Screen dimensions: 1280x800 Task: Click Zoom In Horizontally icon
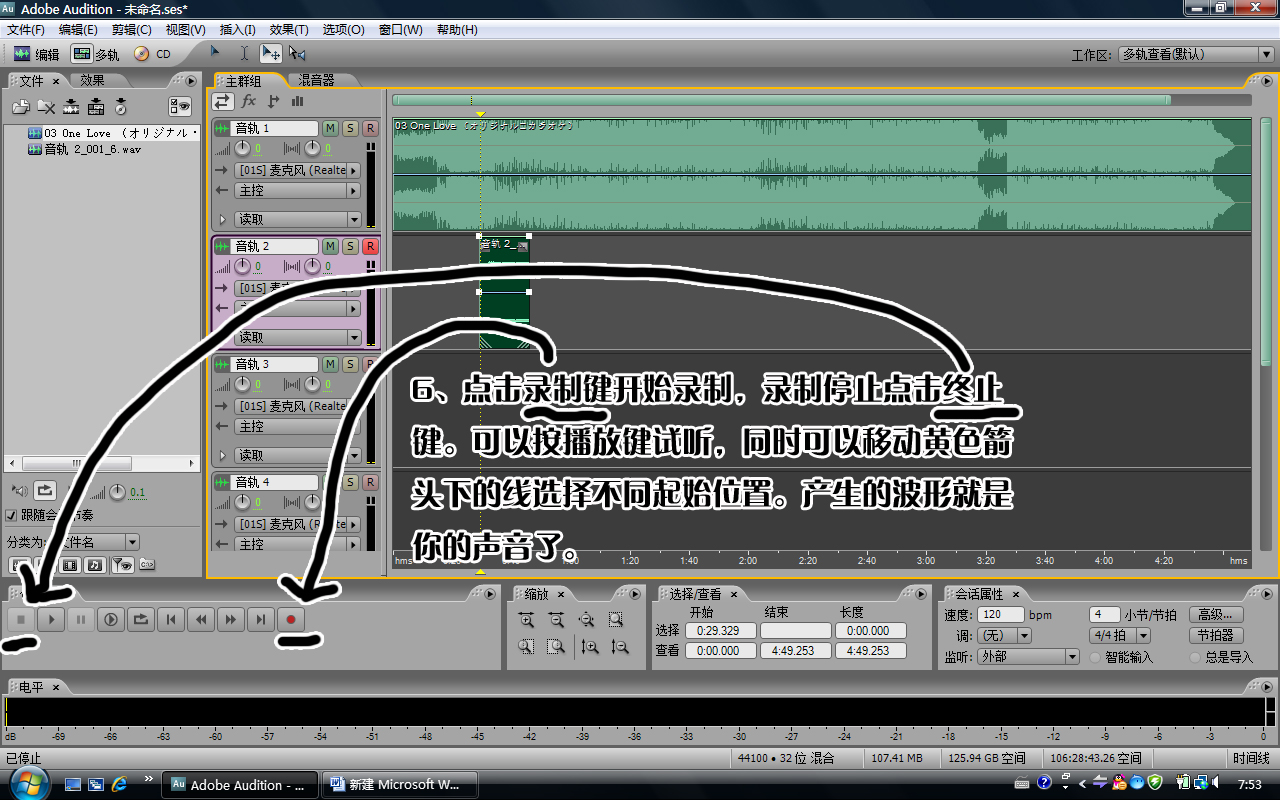point(526,620)
